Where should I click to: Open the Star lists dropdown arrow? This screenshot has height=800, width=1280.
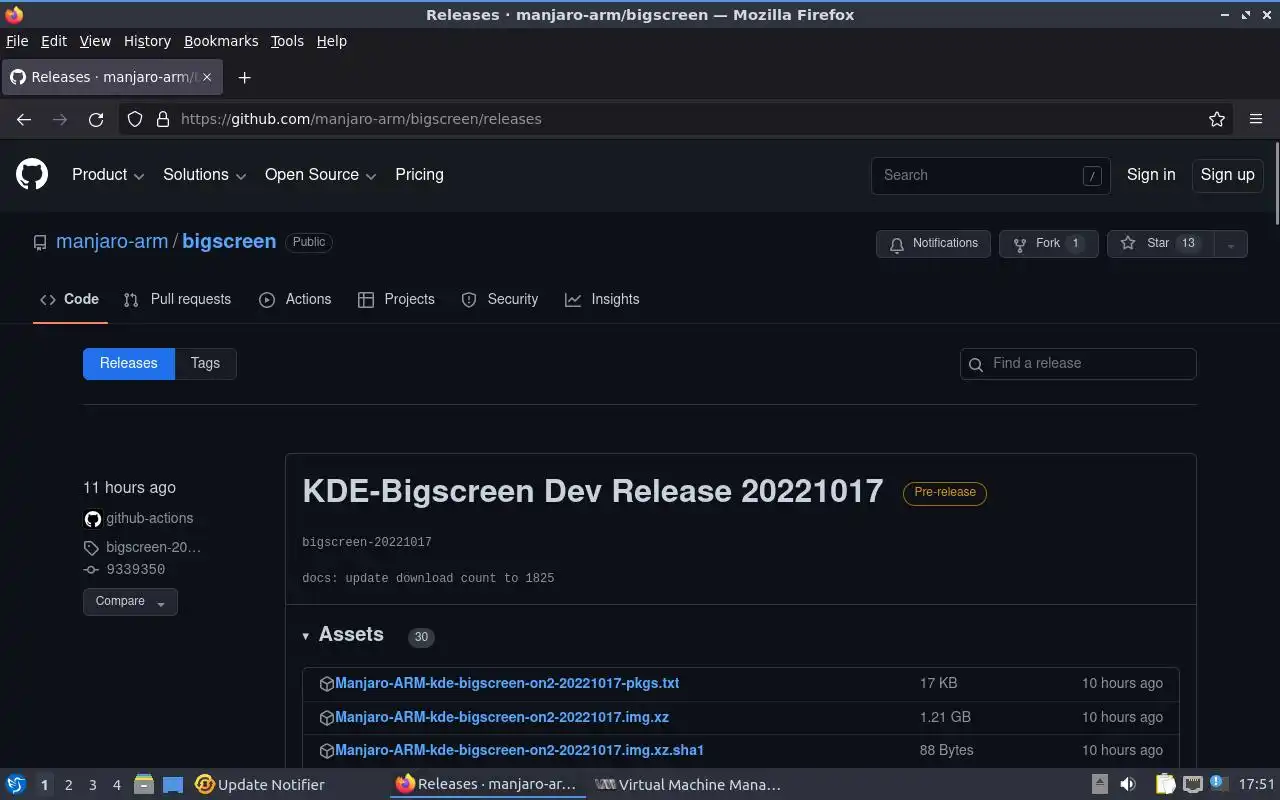click(x=1231, y=244)
